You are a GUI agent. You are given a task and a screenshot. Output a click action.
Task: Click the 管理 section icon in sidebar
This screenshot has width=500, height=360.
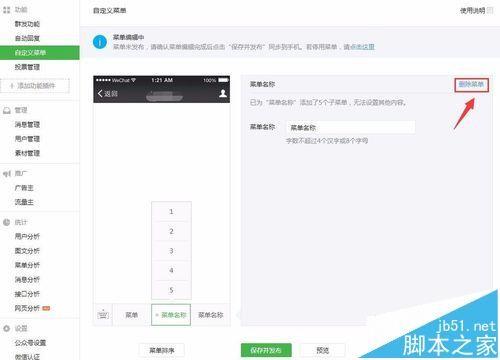click(x=7, y=110)
